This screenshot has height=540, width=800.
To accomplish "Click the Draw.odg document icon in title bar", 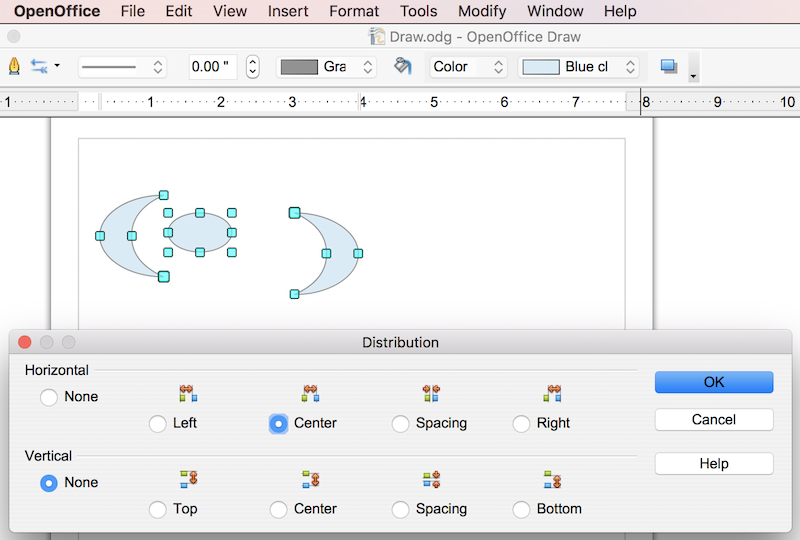I will 377,36.
